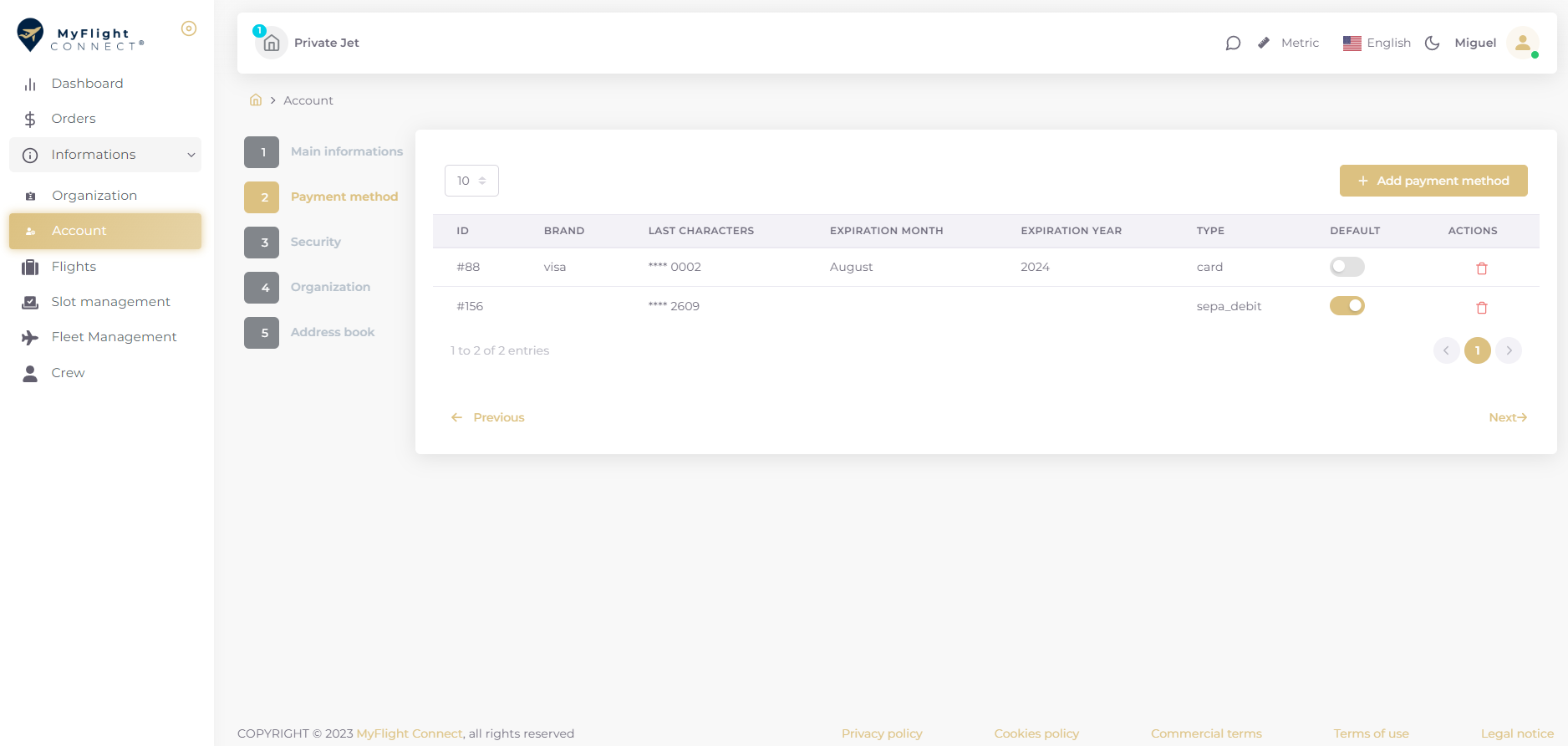Delete sepa_debit payment #156 trash icon
The width and height of the screenshot is (1568, 746).
1481,308
